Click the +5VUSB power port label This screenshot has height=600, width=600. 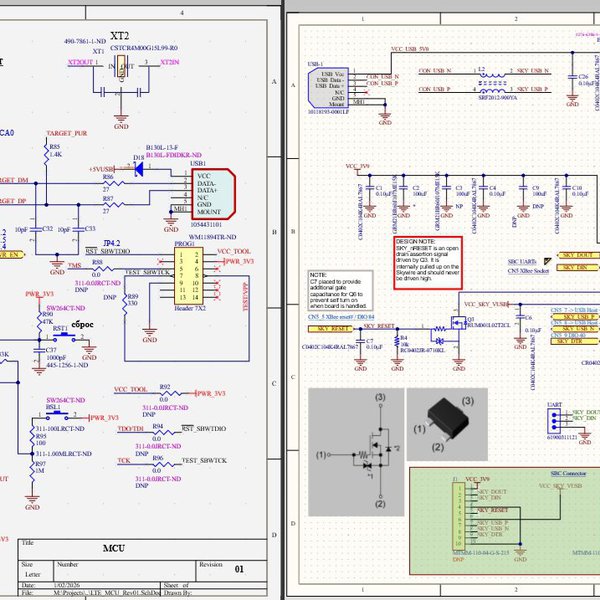101,169
